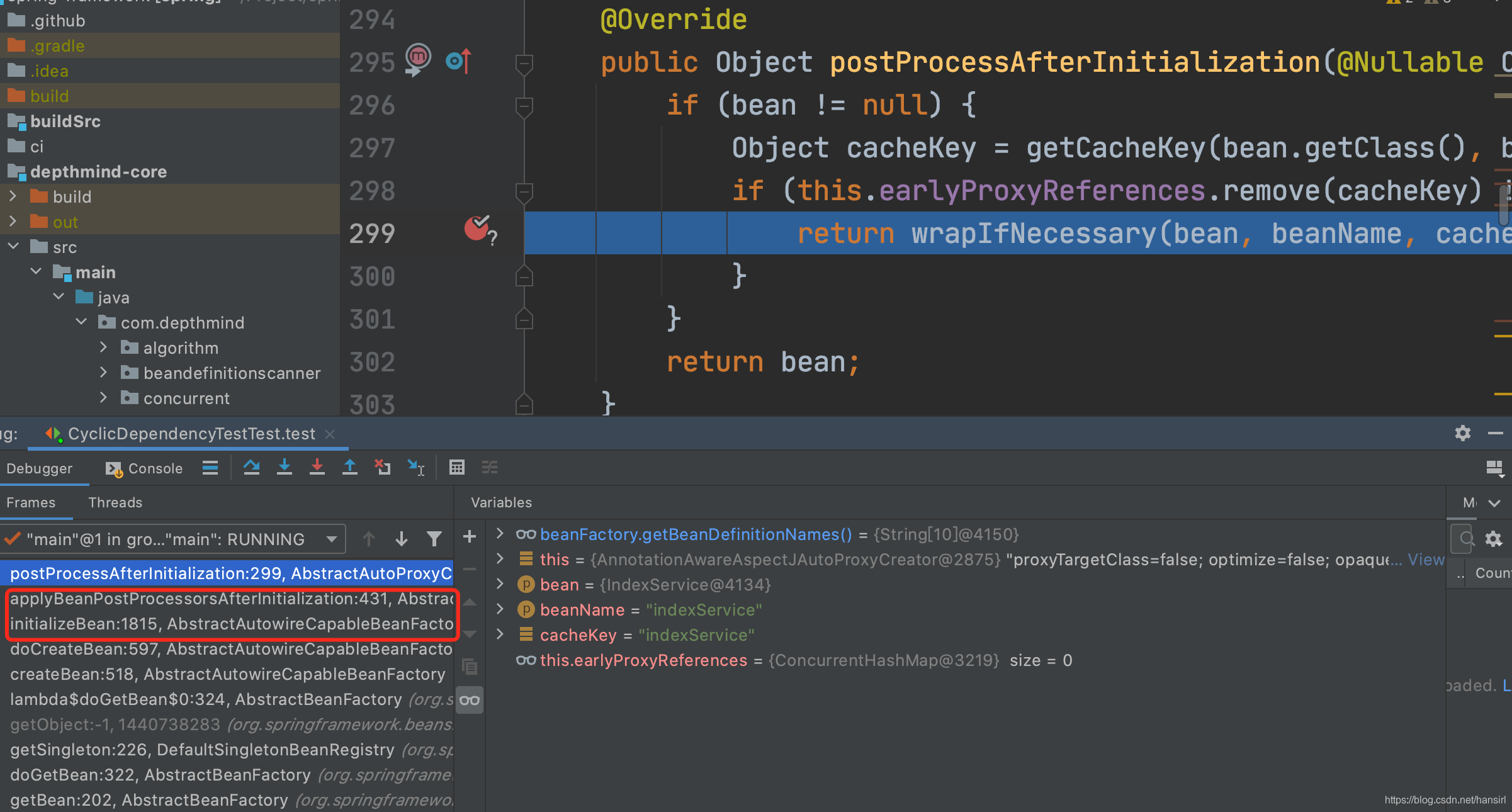This screenshot has width=1512, height=812.
Task: Hide the debug tool window
Action: 1496,433
